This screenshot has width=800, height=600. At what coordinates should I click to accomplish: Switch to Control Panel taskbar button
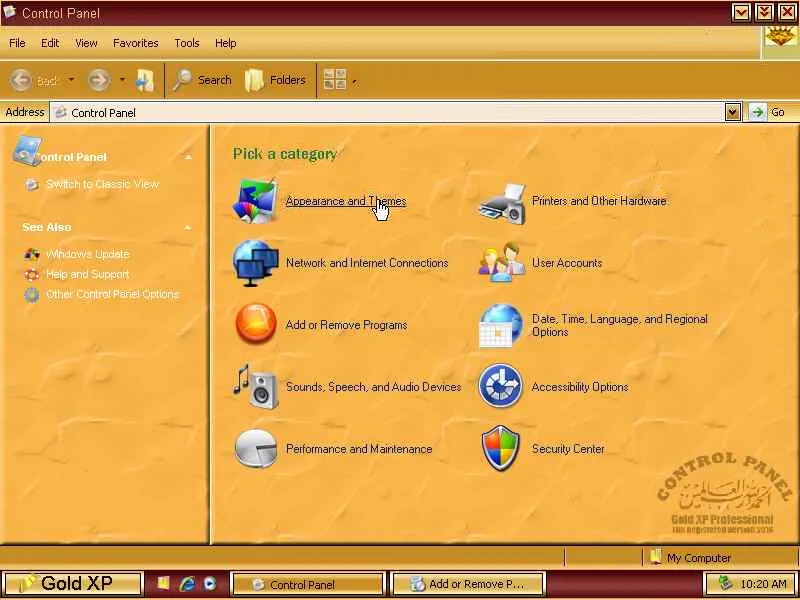point(308,584)
